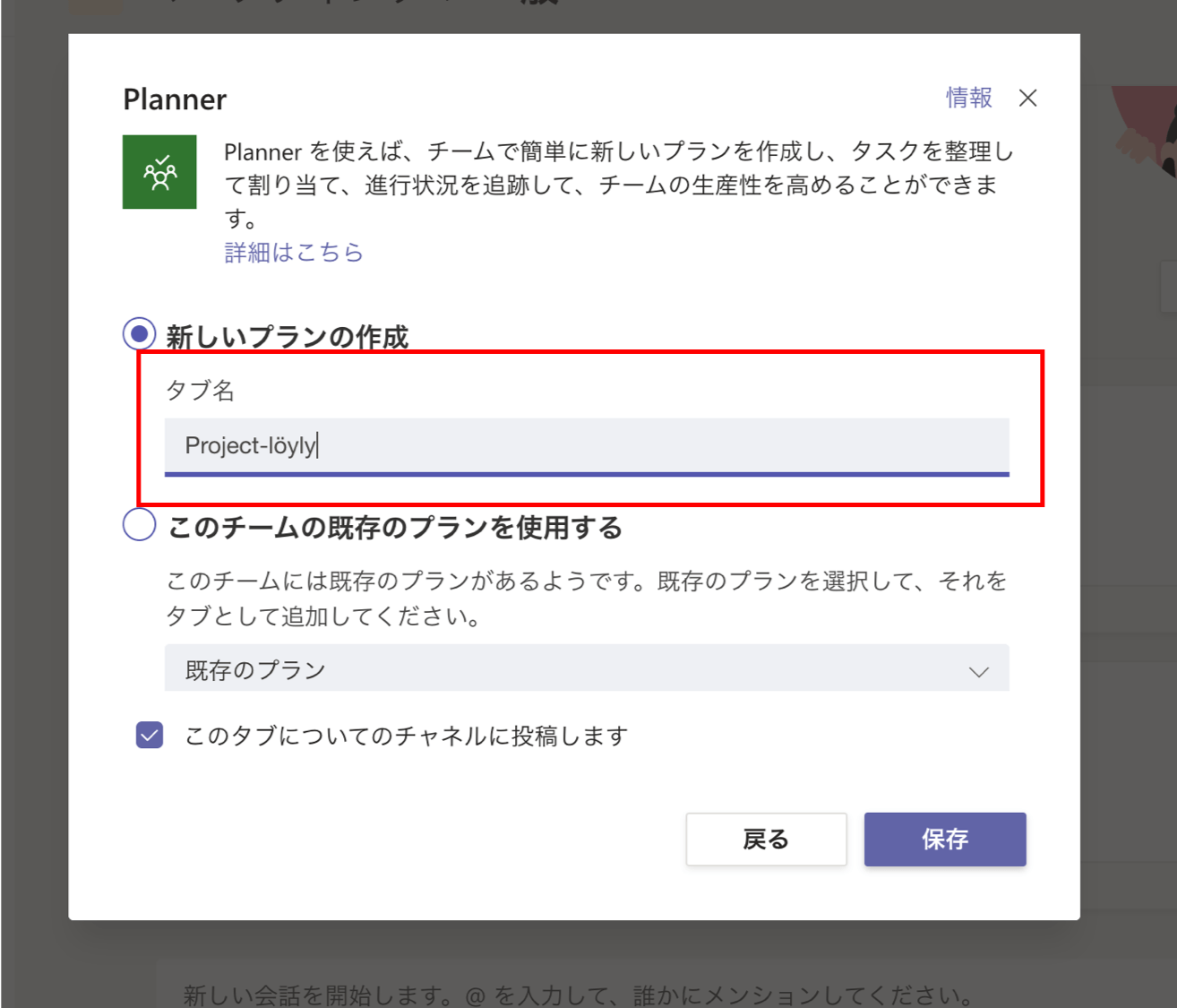Screen dimensions: 1177x1008
Task: Open the 既存のプラン dropdown list
Action: pyautogui.click(x=586, y=669)
